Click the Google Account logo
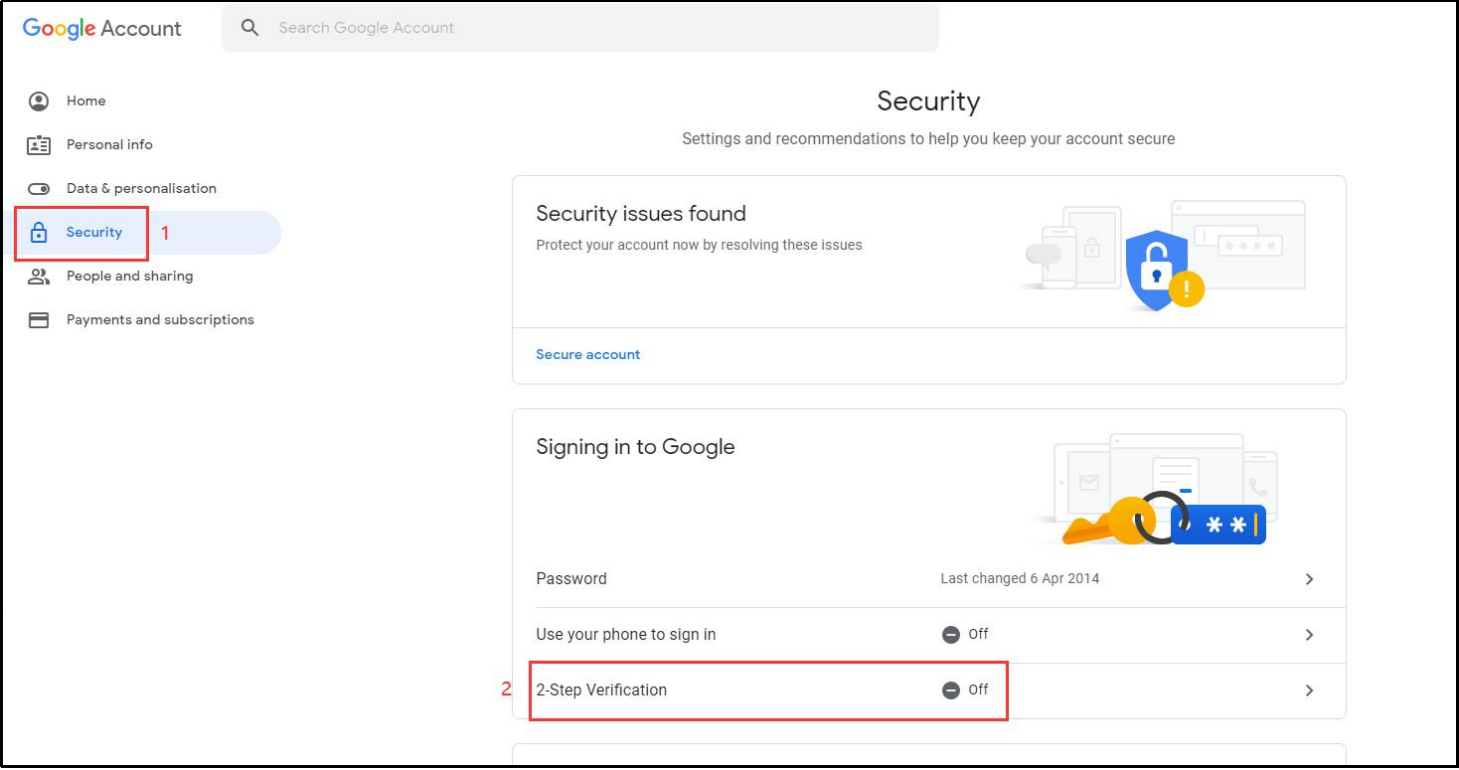 click(x=102, y=28)
